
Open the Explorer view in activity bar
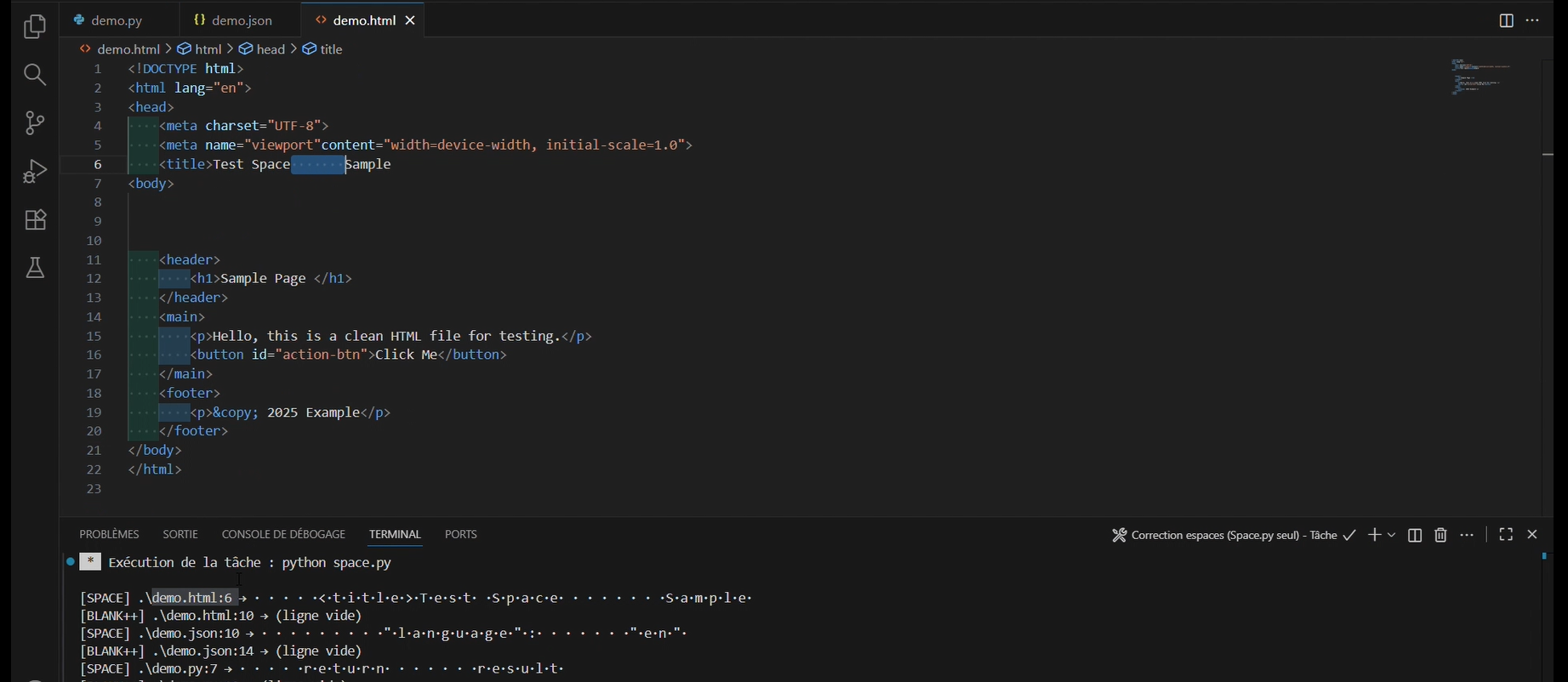[x=35, y=27]
